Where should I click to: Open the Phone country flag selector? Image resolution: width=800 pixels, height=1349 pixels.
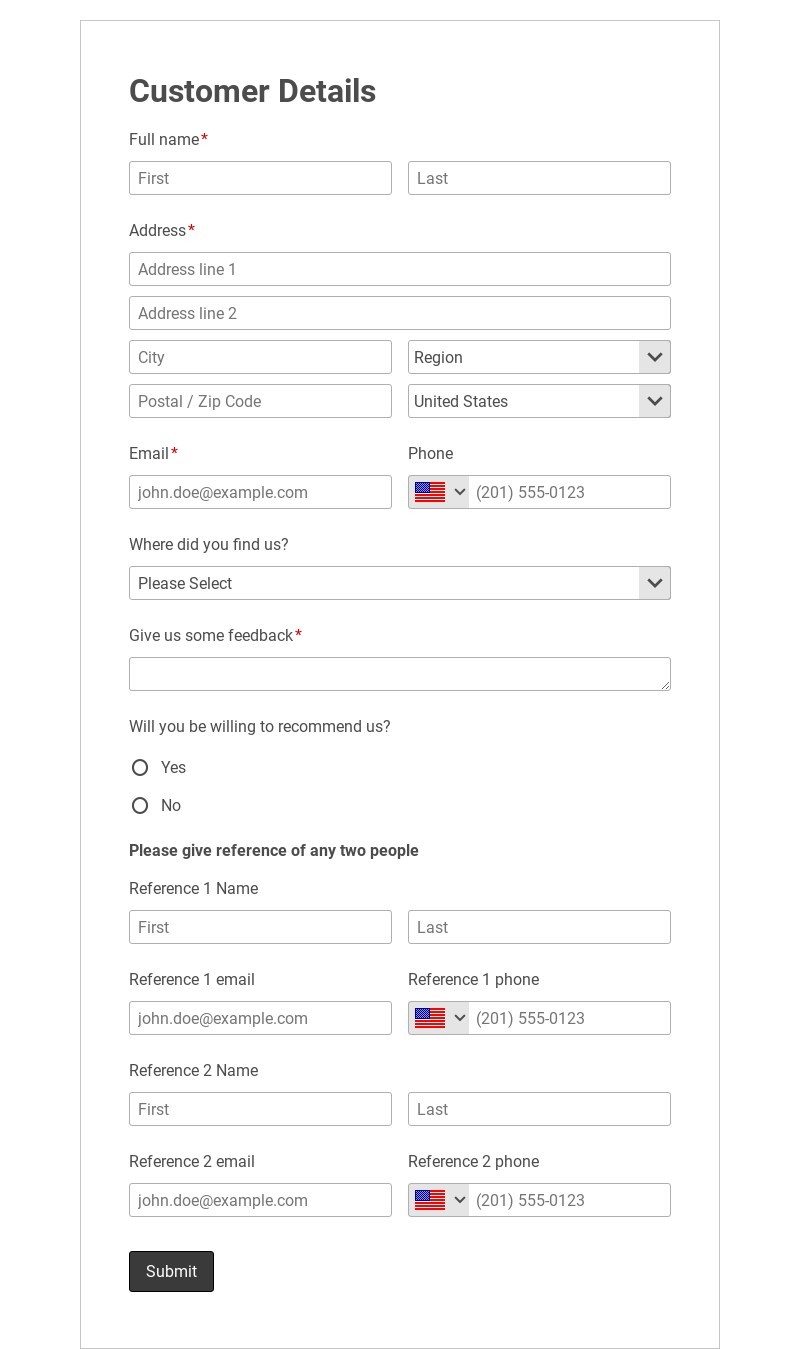[x=439, y=492]
